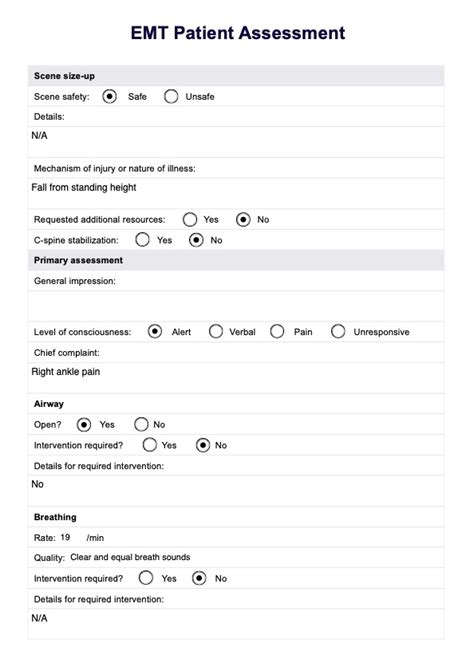The height and width of the screenshot is (671, 474).
Task: Set C-spine stabilization to Yes
Action: tap(142, 240)
